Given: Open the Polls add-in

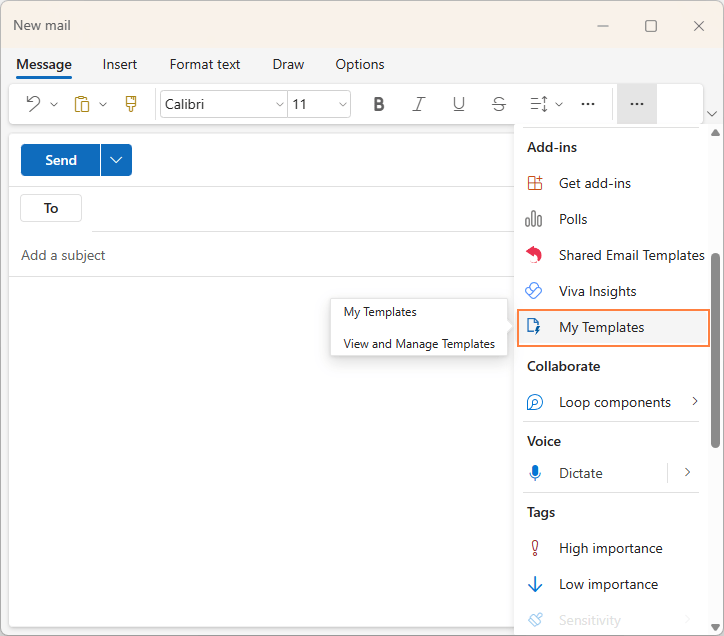Looking at the screenshot, I should pyautogui.click(x=572, y=219).
